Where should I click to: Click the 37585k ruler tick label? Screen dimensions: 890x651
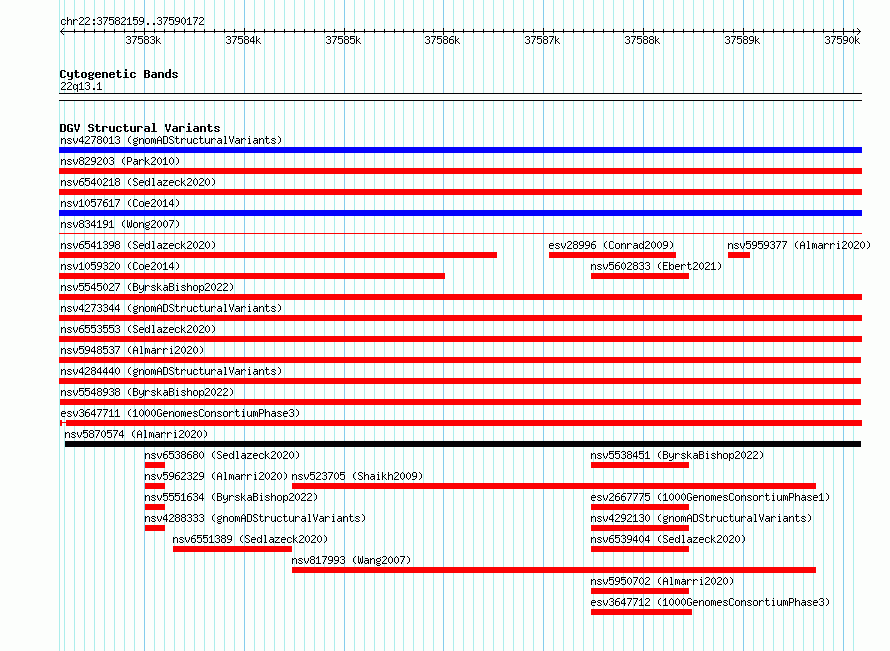[343, 40]
